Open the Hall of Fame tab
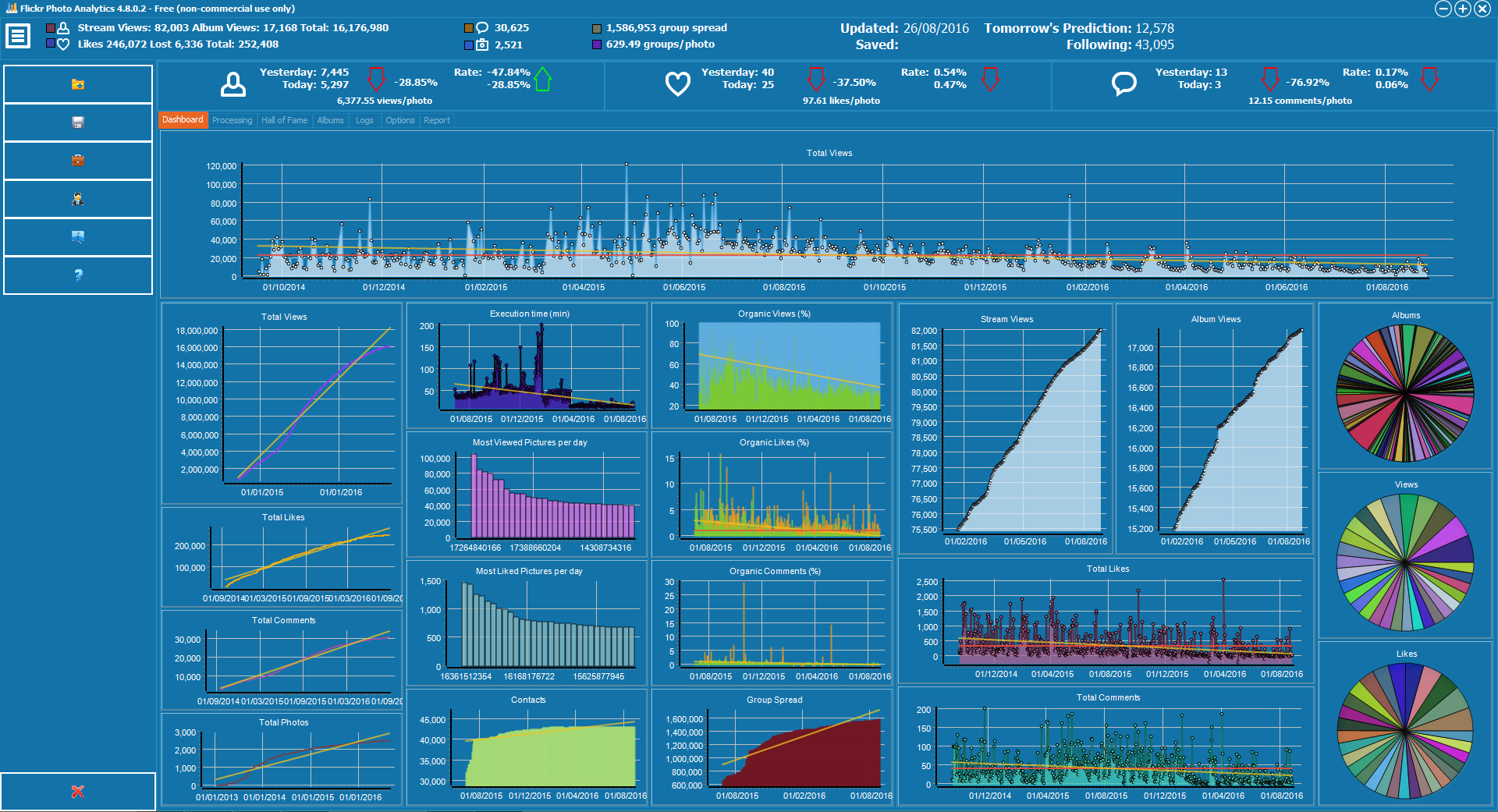Image resolution: width=1498 pixels, height=812 pixels. point(284,120)
